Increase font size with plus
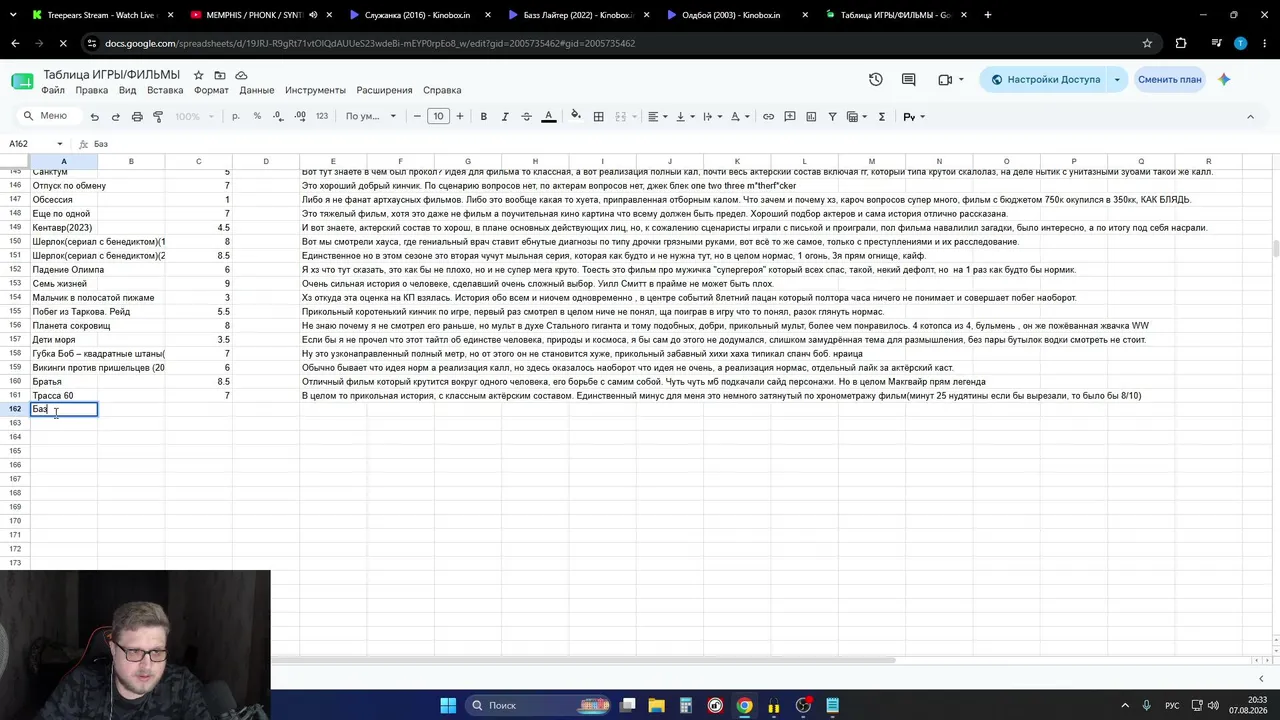Screen dimensions: 1280x720 pos(460,117)
